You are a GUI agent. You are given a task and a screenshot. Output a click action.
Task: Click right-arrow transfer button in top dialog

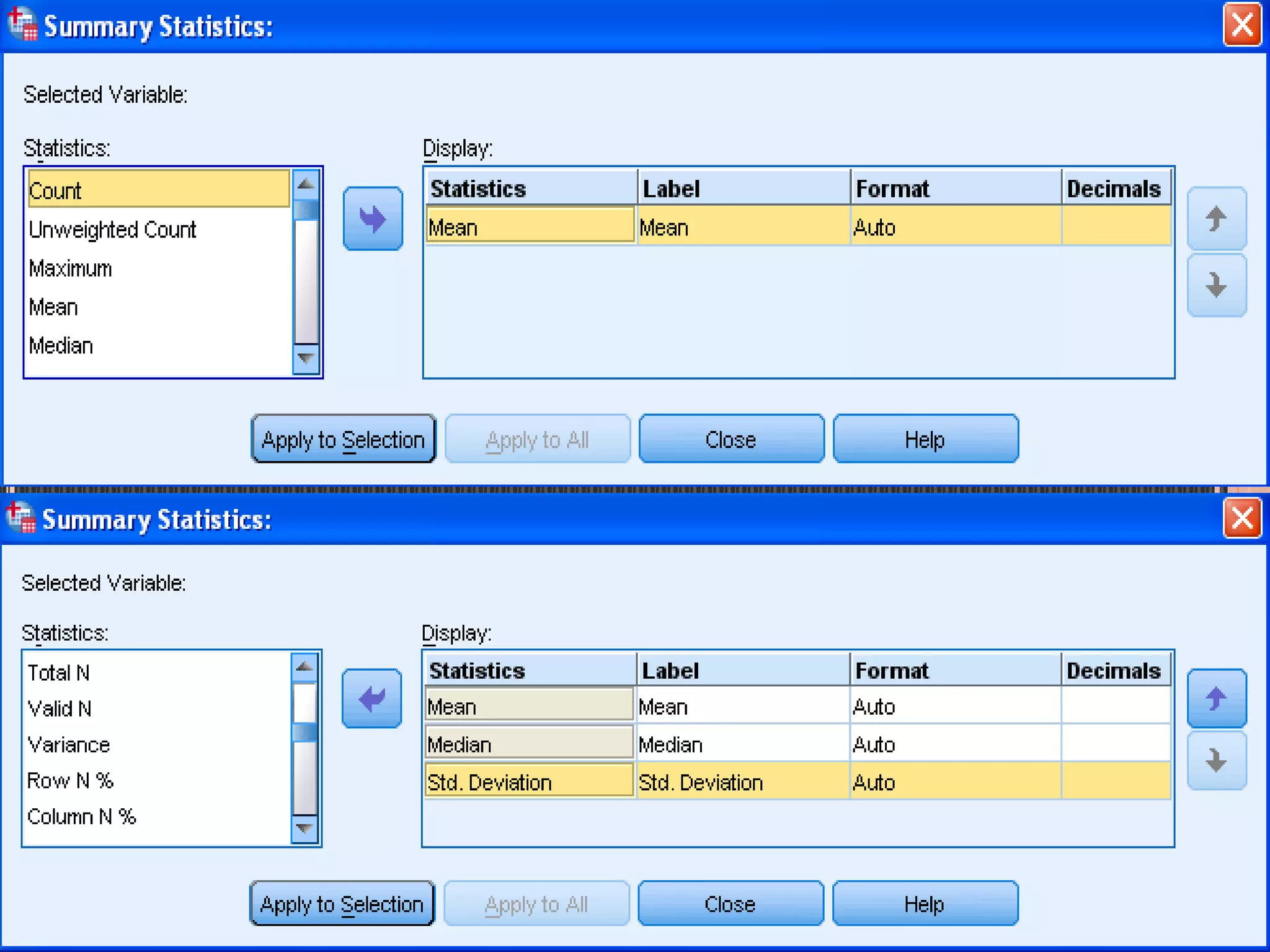point(373,219)
